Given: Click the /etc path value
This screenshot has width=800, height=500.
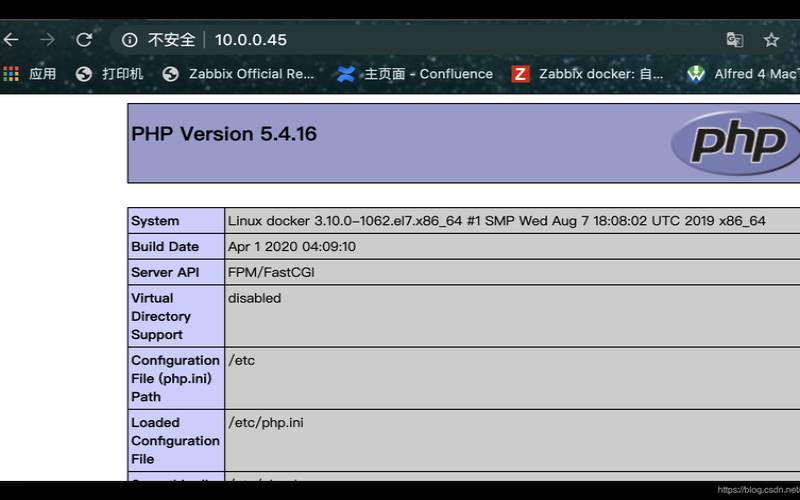Looking at the screenshot, I should 241,360.
